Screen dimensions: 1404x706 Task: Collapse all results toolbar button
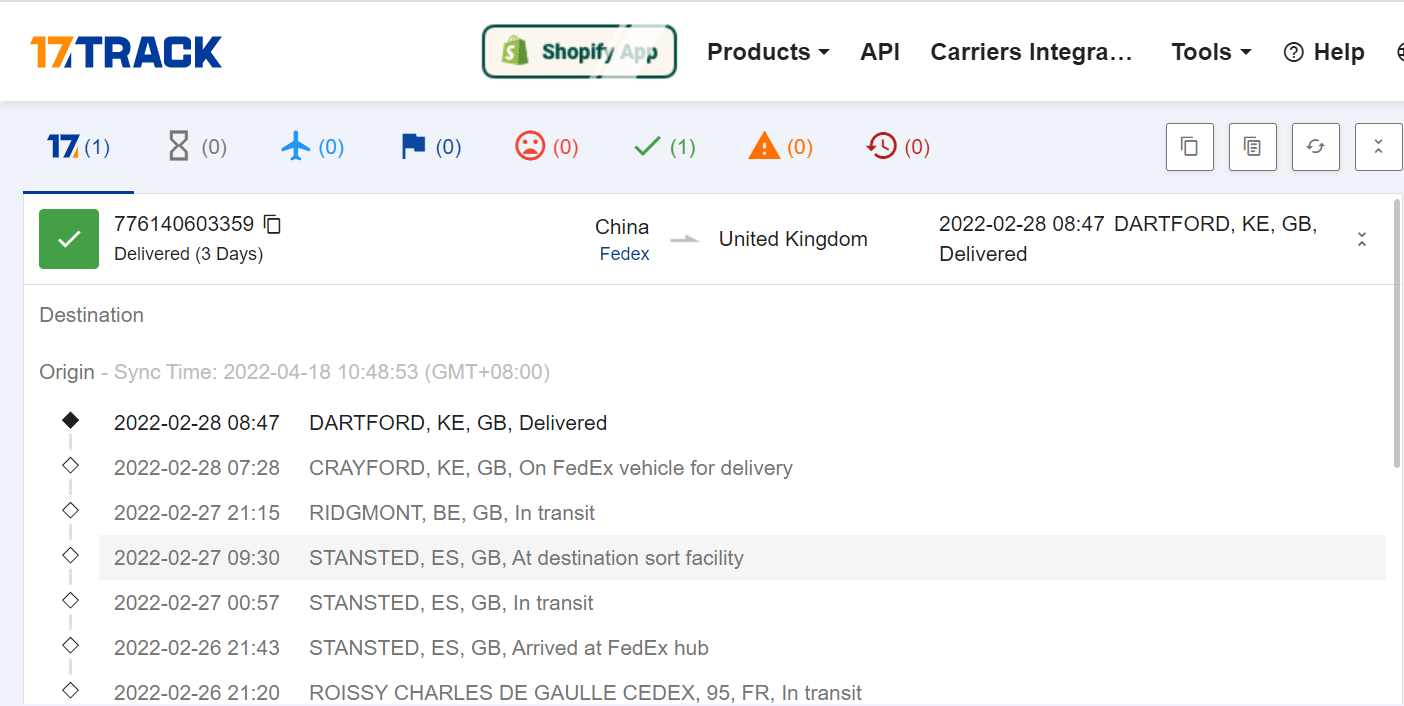pyautogui.click(x=1379, y=147)
